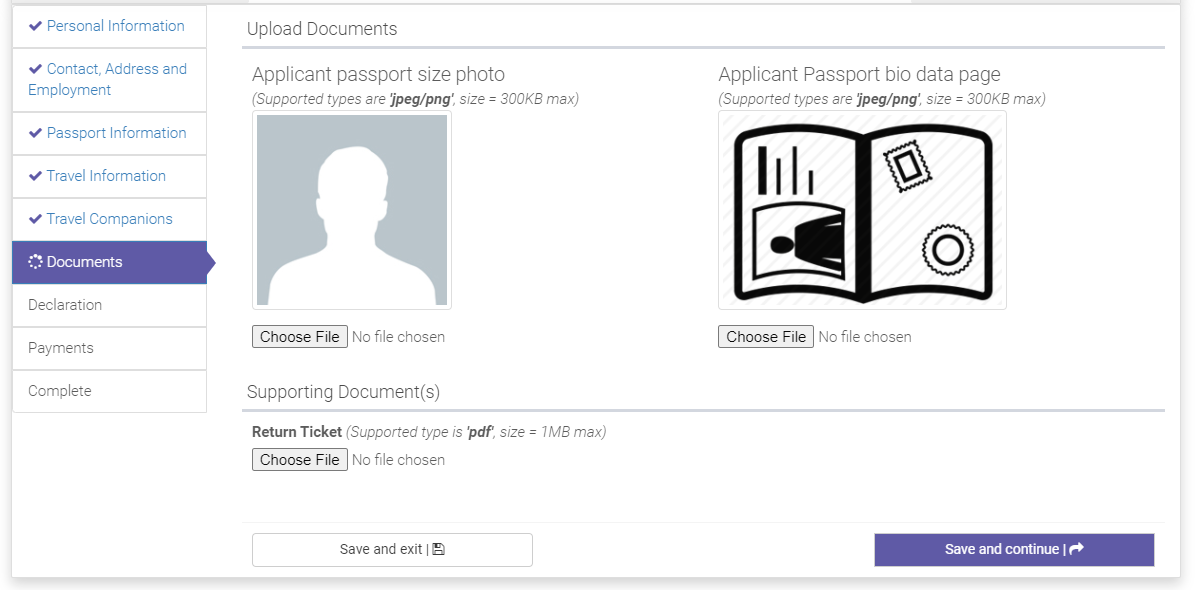The width and height of the screenshot is (1195, 590).
Task: Open the Personal Information step
Action: 109,27
